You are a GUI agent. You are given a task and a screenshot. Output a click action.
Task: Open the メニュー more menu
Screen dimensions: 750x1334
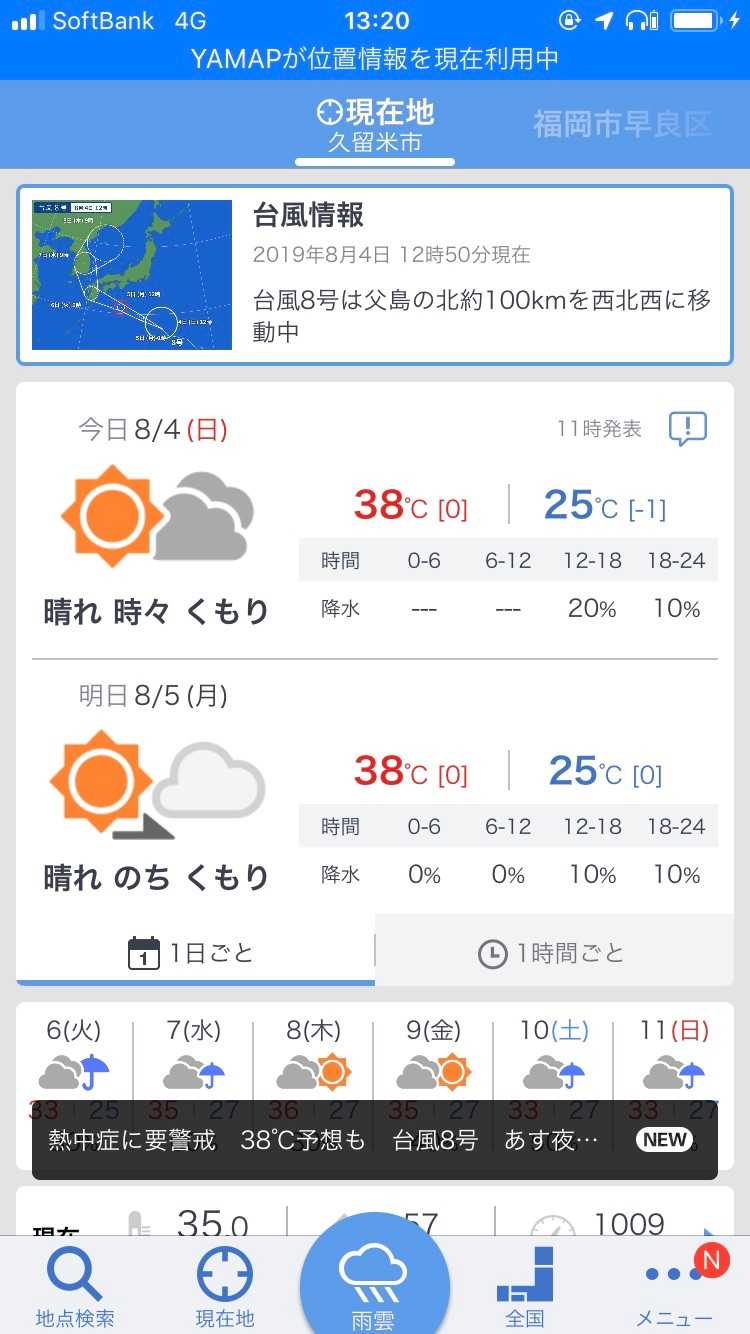[674, 1286]
